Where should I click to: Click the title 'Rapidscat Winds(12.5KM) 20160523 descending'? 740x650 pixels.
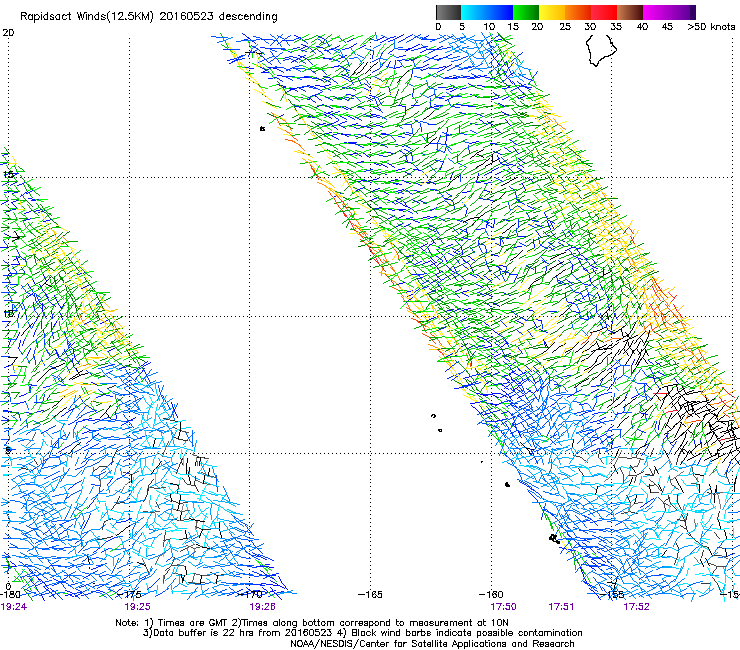click(149, 16)
